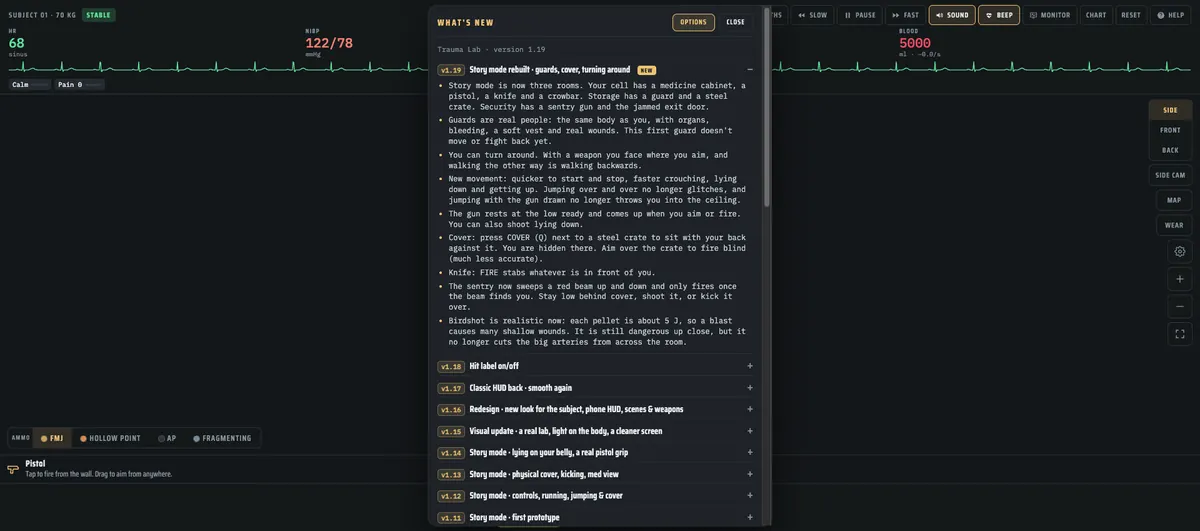
Task: Collapse the v1.19 changelog entry
Action: tap(750, 70)
